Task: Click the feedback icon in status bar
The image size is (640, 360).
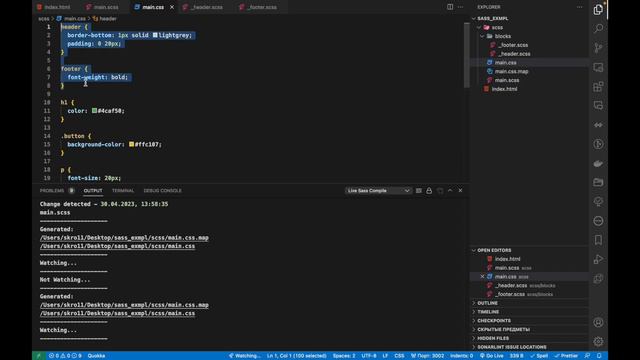Action: (x=587, y=356)
